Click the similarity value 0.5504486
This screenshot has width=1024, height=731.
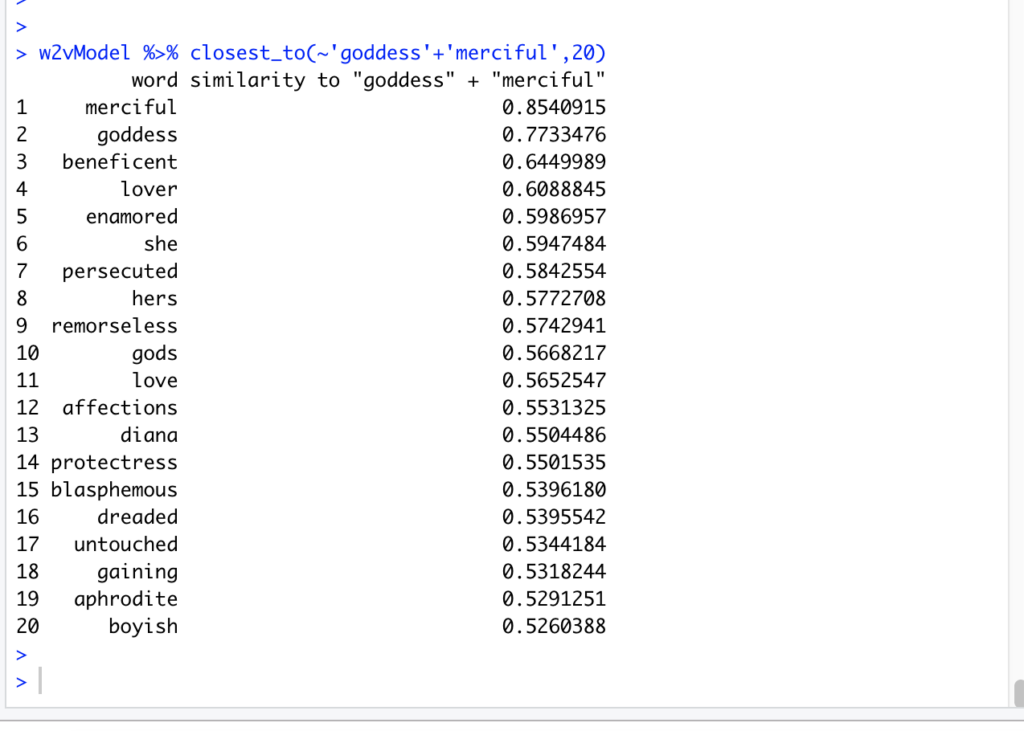click(x=553, y=435)
